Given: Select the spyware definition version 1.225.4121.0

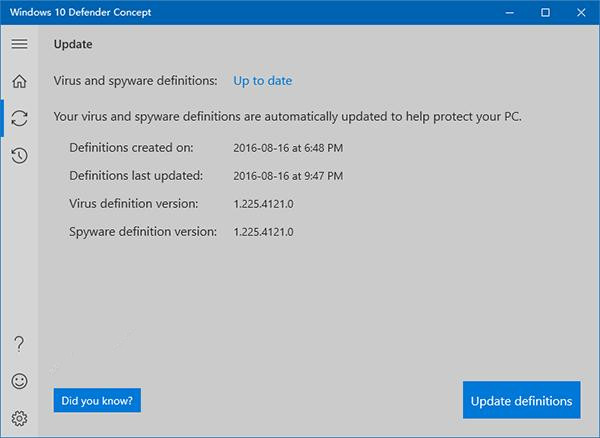Looking at the screenshot, I should tap(263, 232).
